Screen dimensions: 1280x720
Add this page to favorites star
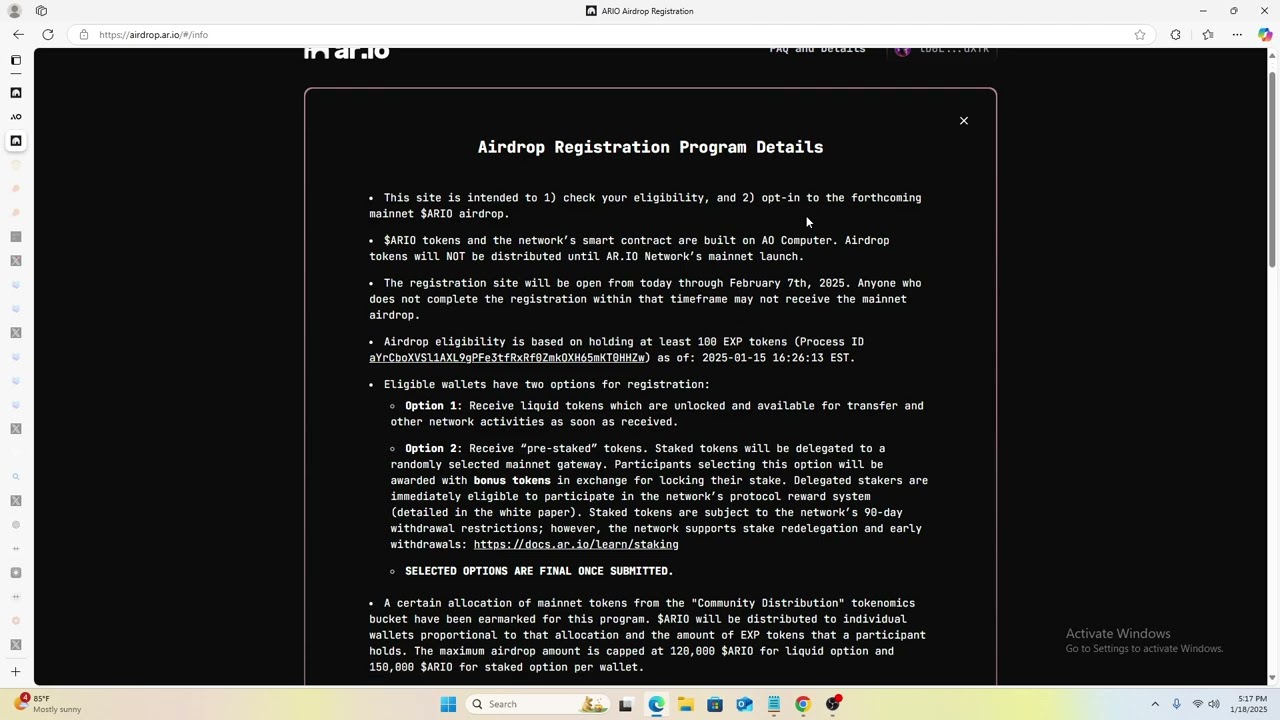1140,35
